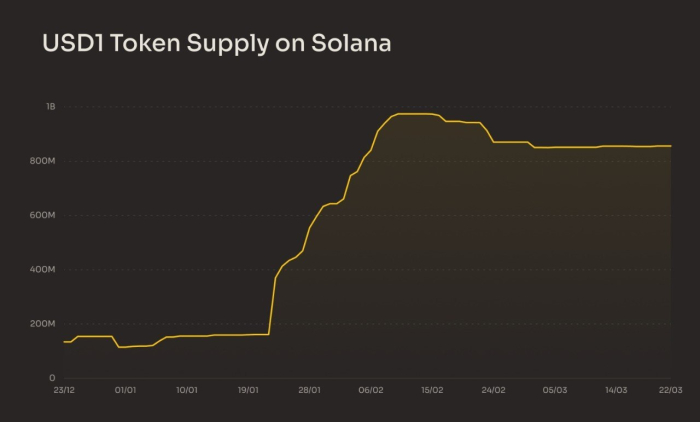Click the 01/01 date label
The image size is (700, 422).
pyautogui.click(x=126, y=390)
